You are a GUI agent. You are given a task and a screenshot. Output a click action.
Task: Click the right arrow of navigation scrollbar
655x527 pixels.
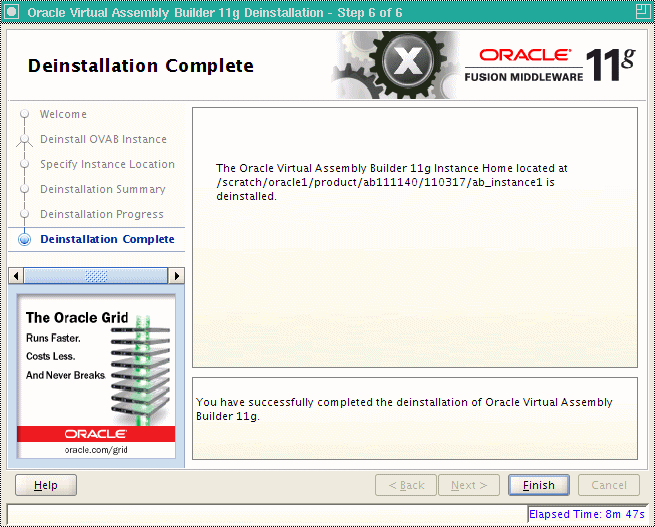(177, 276)
